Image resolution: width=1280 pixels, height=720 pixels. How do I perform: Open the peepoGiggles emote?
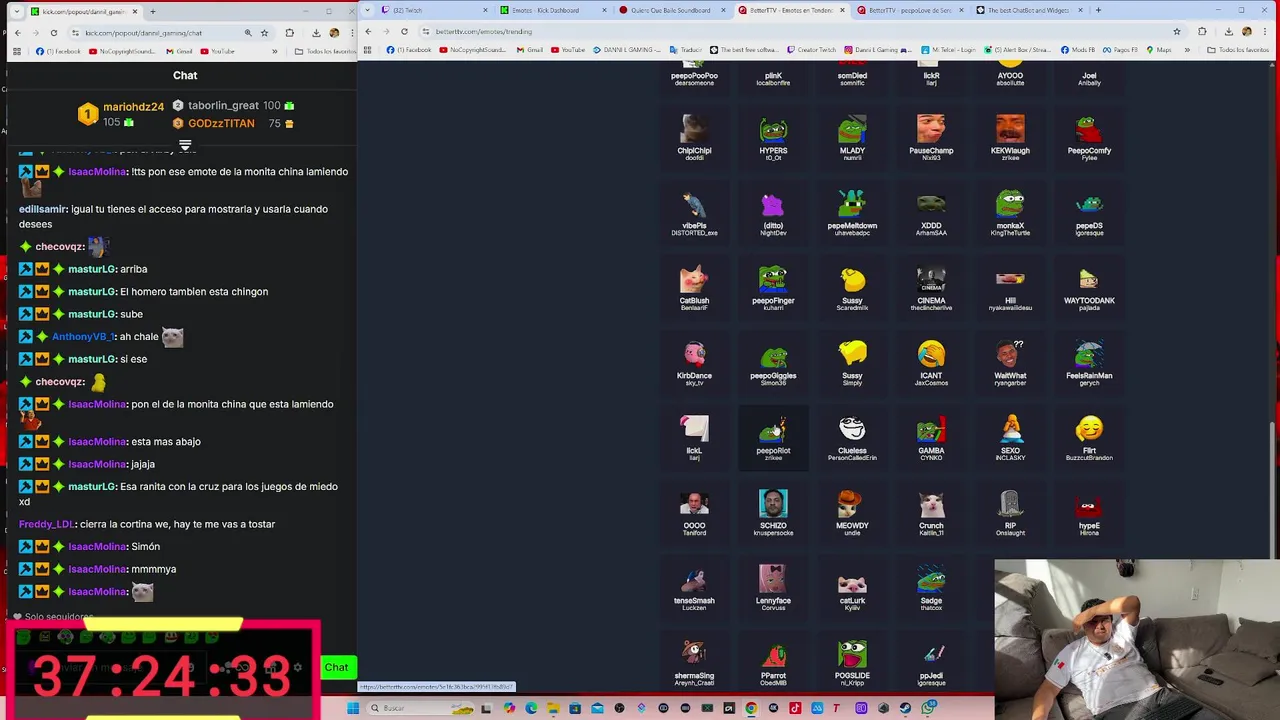(773, 363)
